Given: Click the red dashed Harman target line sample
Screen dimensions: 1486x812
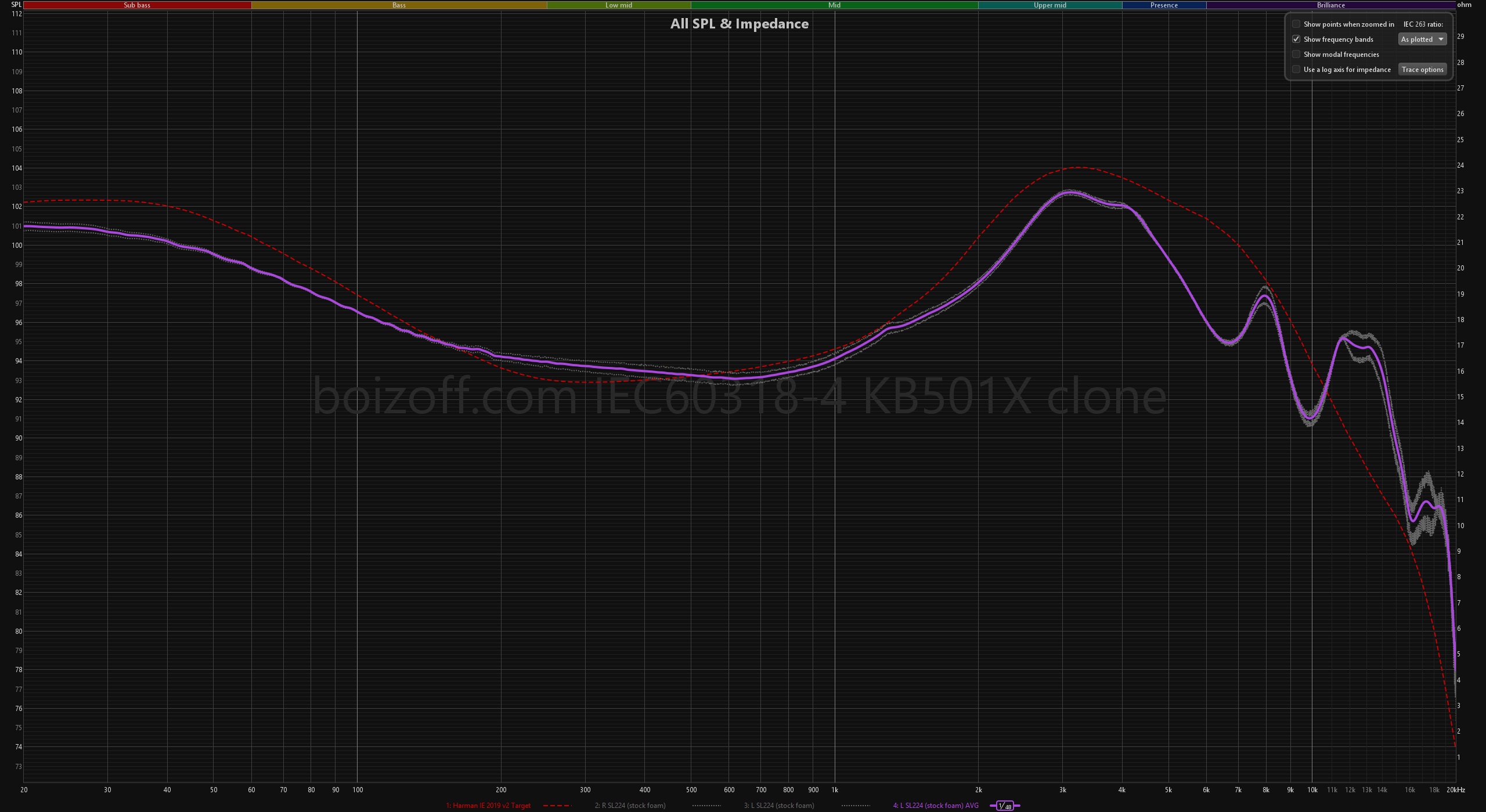Looking at the screenshot, I should [557, 806].
